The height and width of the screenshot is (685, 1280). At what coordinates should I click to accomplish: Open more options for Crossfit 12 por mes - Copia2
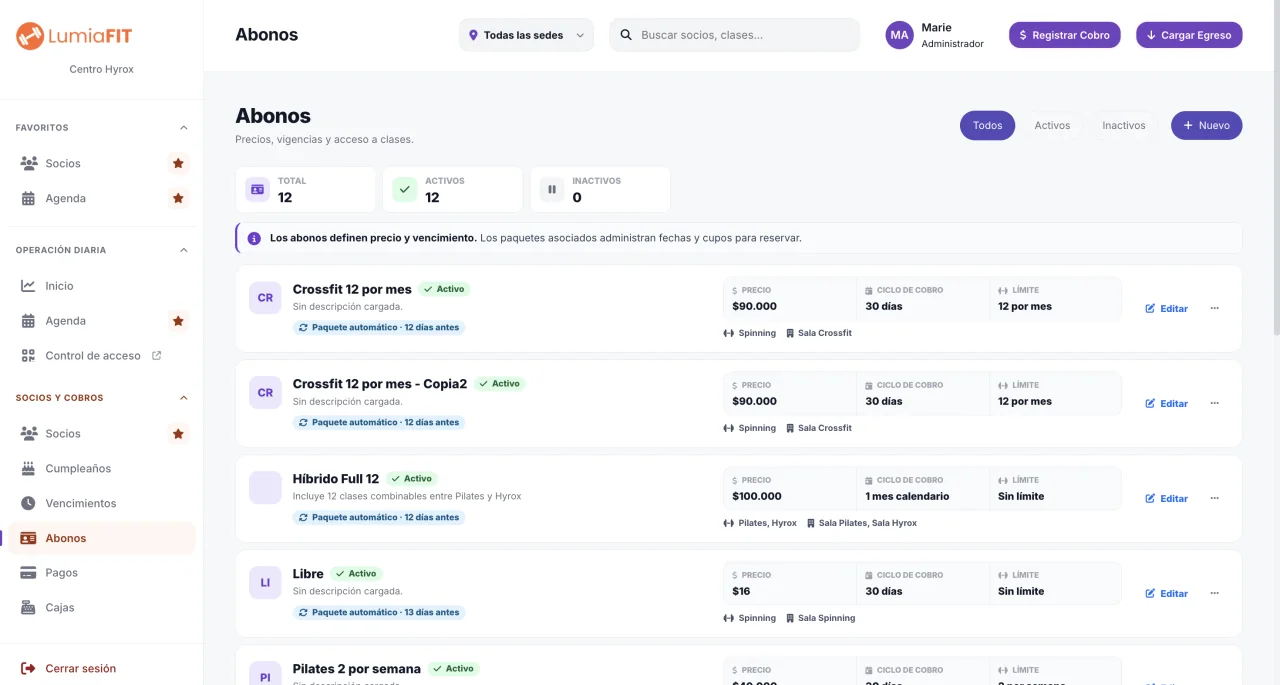1215,403
